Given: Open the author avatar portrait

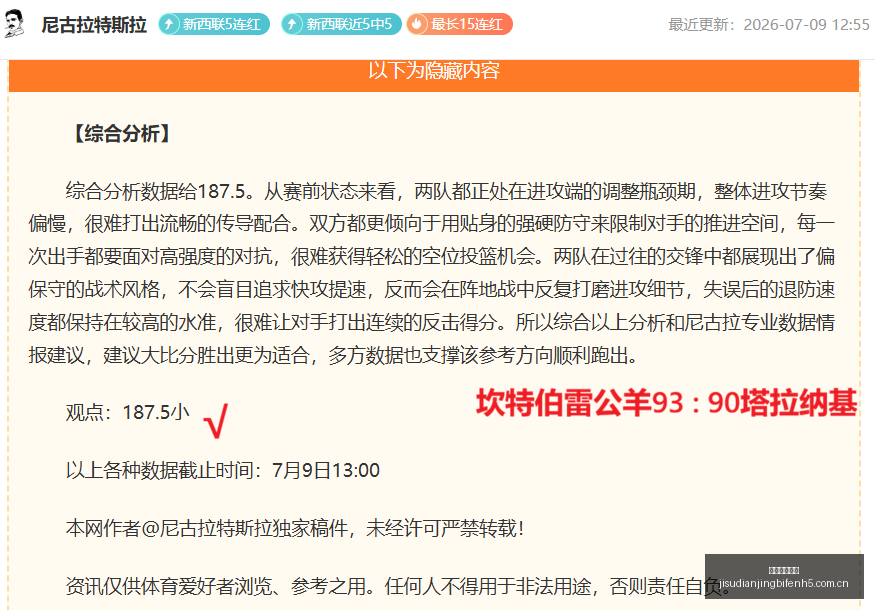Looking at the screenshot, I should [x=14, y=24].
